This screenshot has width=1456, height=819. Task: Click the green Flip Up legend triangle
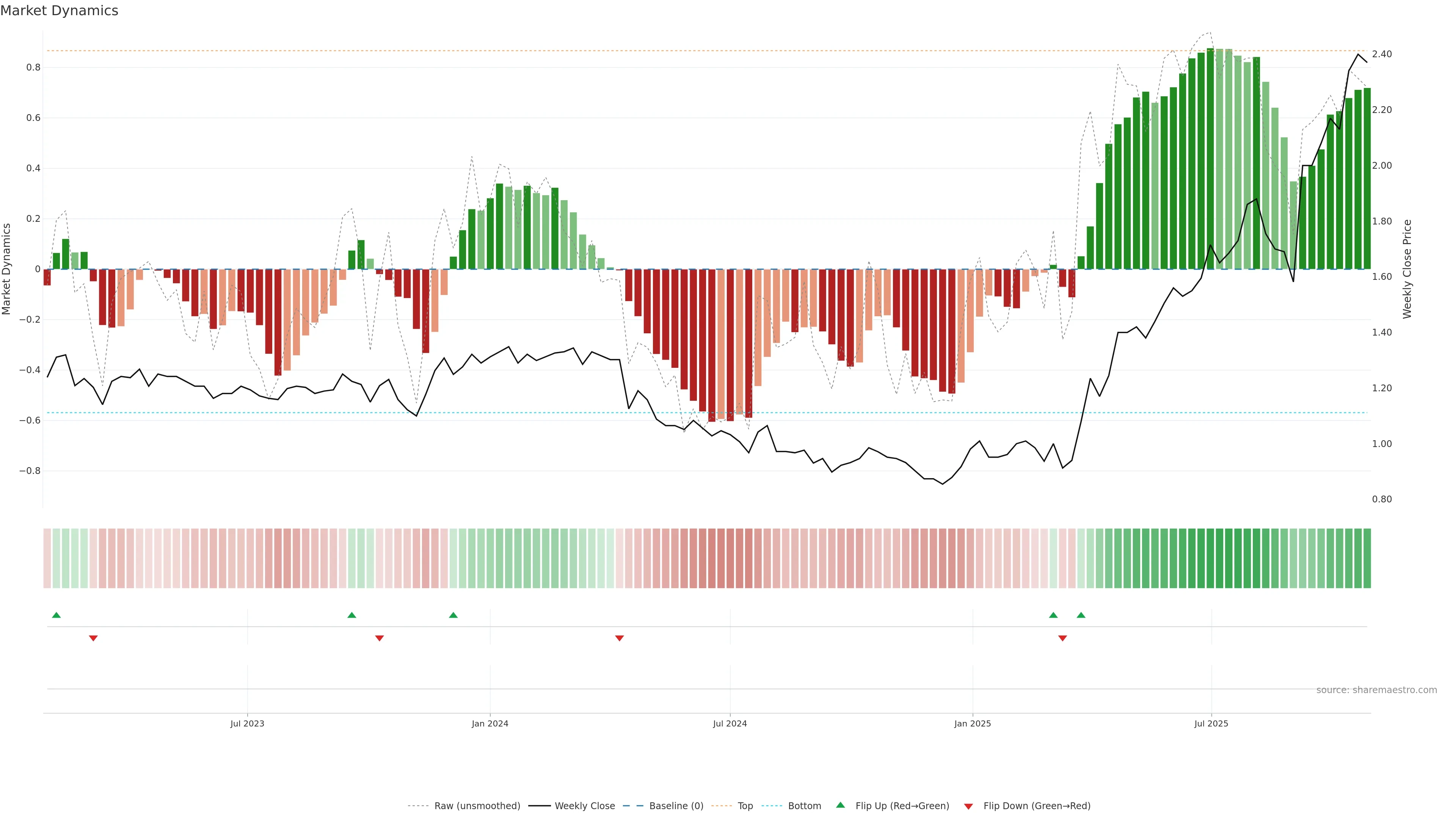pos(841,805)
